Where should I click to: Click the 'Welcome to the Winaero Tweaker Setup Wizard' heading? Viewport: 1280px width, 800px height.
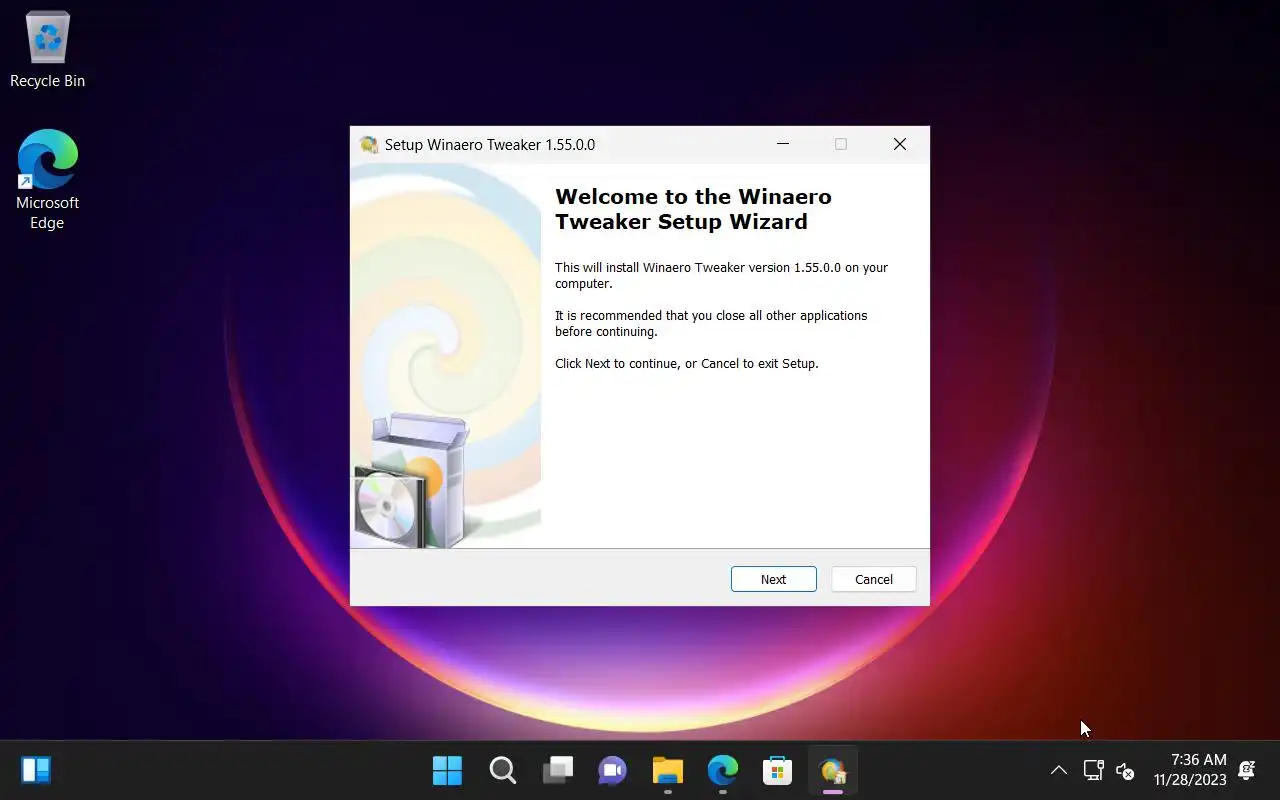[x=693, y=209]
